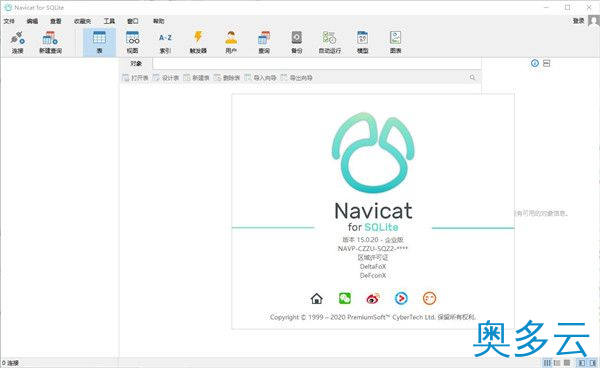Click the green WeChat icon in About dialog
Screen dimensions: 600x368
[345, 298]
